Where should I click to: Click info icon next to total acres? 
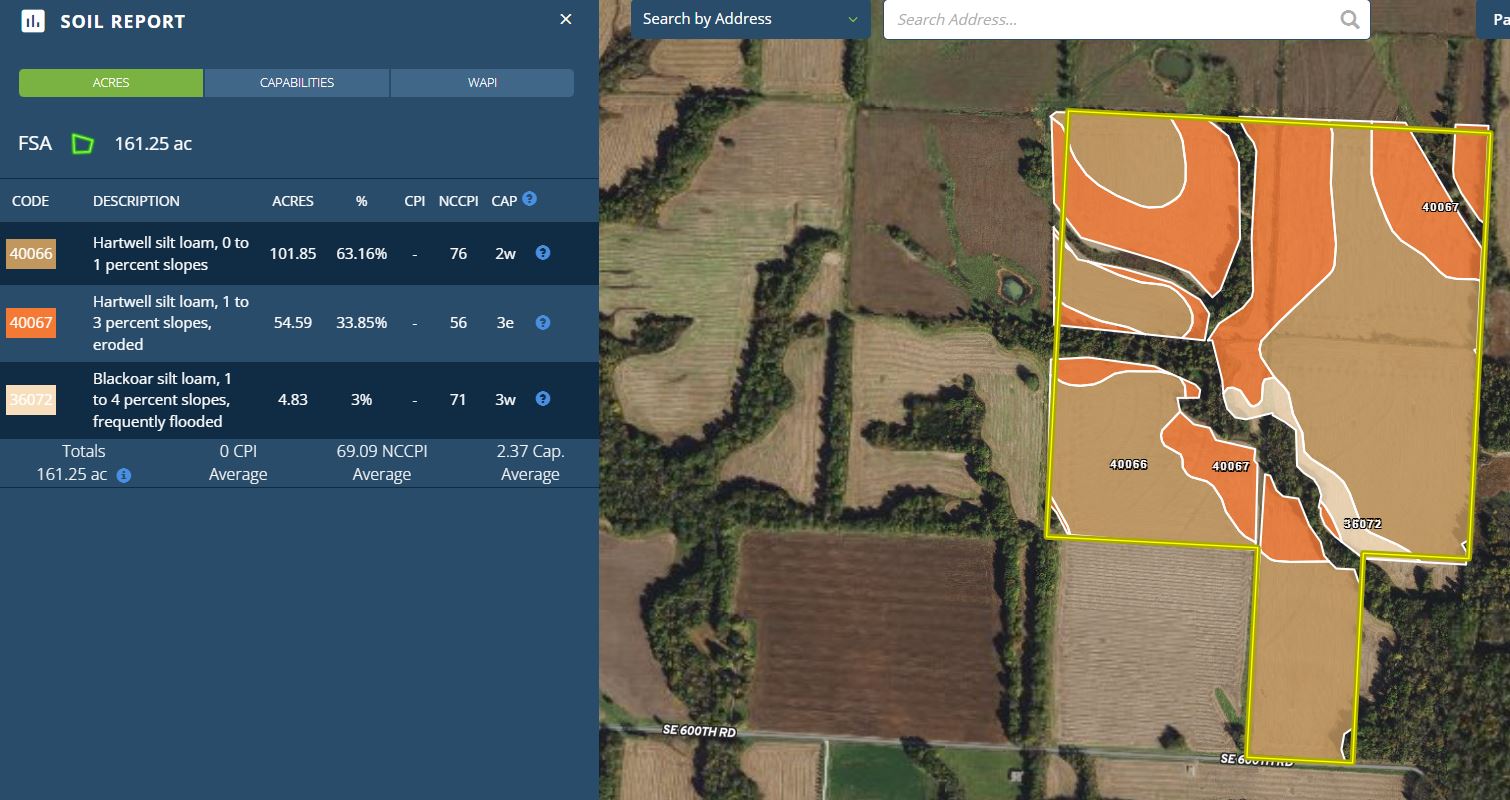click(x=124, y=476)
